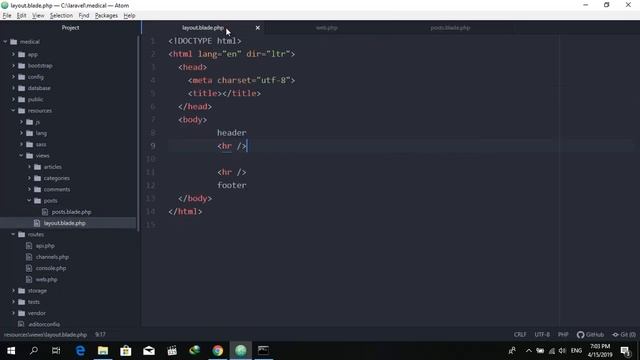Open web.php in the routes folder

click(46, 280)
